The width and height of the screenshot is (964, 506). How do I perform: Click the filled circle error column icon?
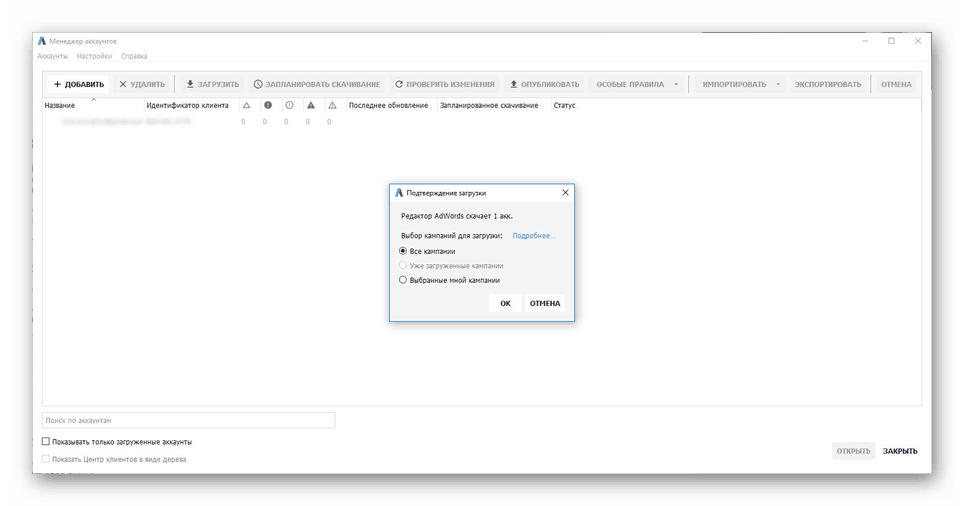click(267, 105)
